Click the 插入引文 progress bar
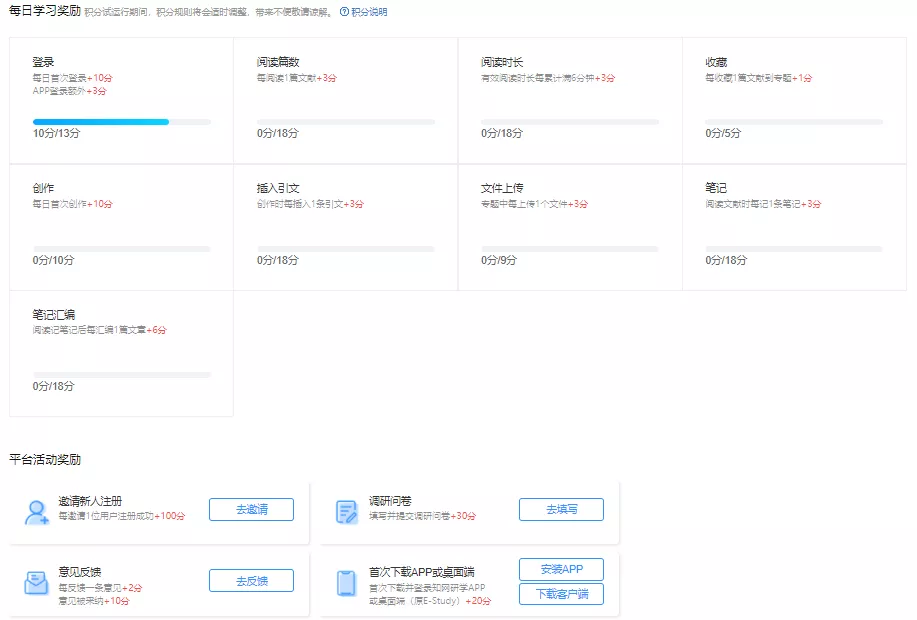The width and height of the screenshot is (917, 620). point(345,248)
